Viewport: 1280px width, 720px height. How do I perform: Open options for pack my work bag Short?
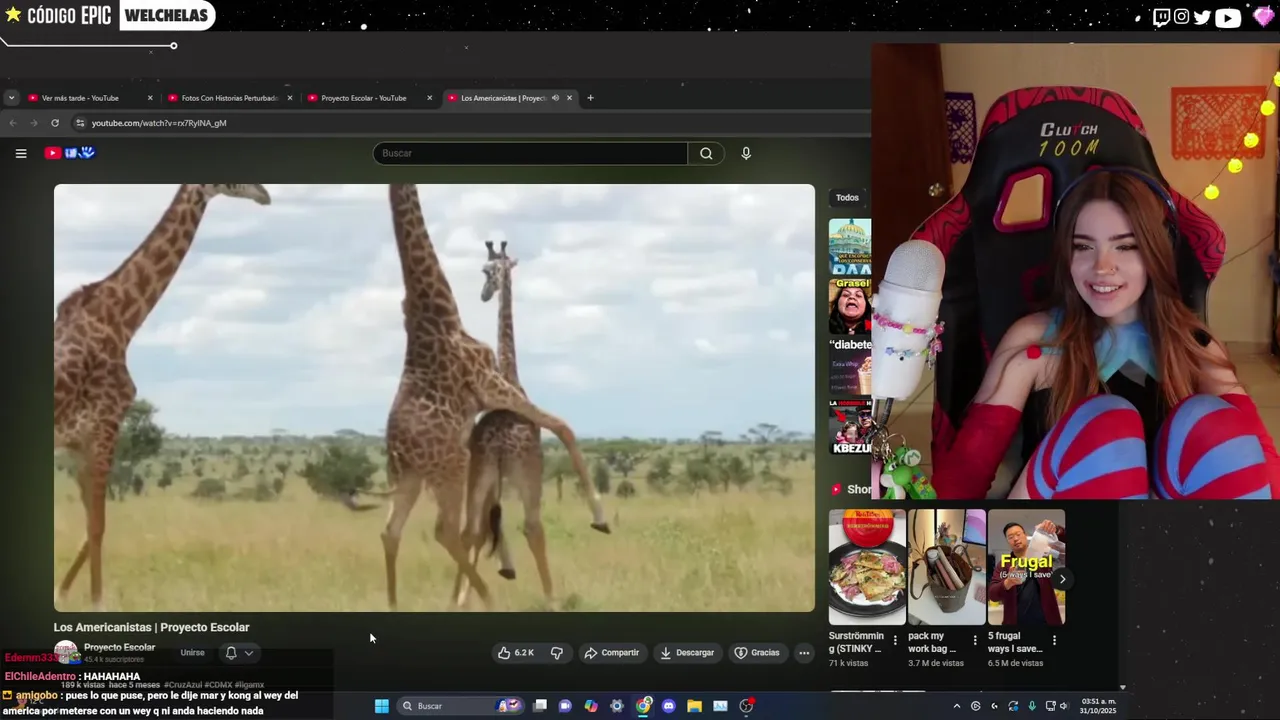click(975, 640)
